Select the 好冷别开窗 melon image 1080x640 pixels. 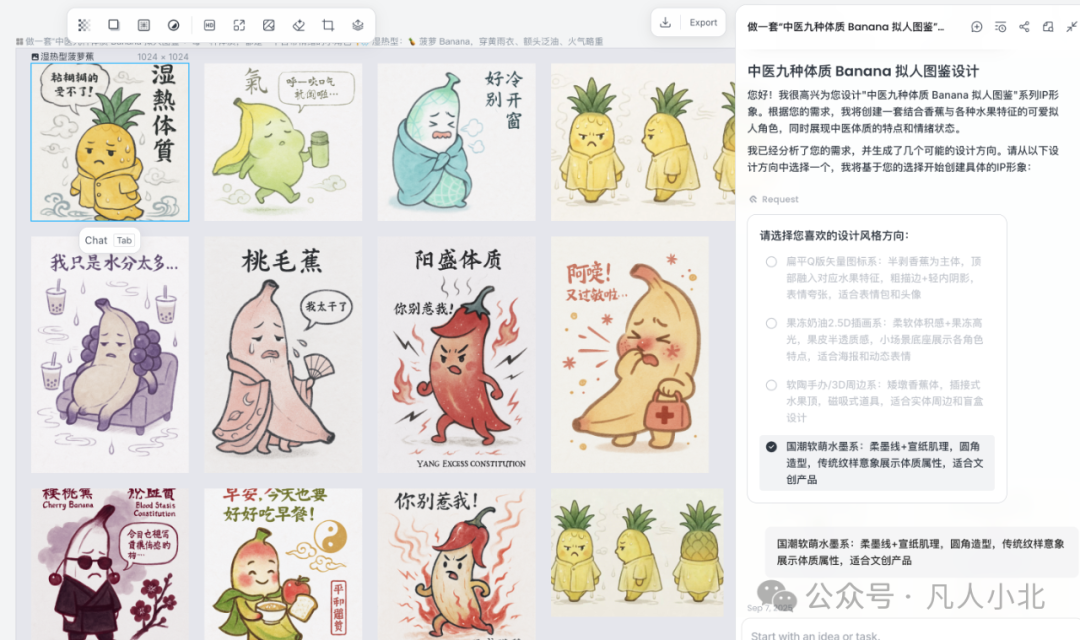pos(457,142)
